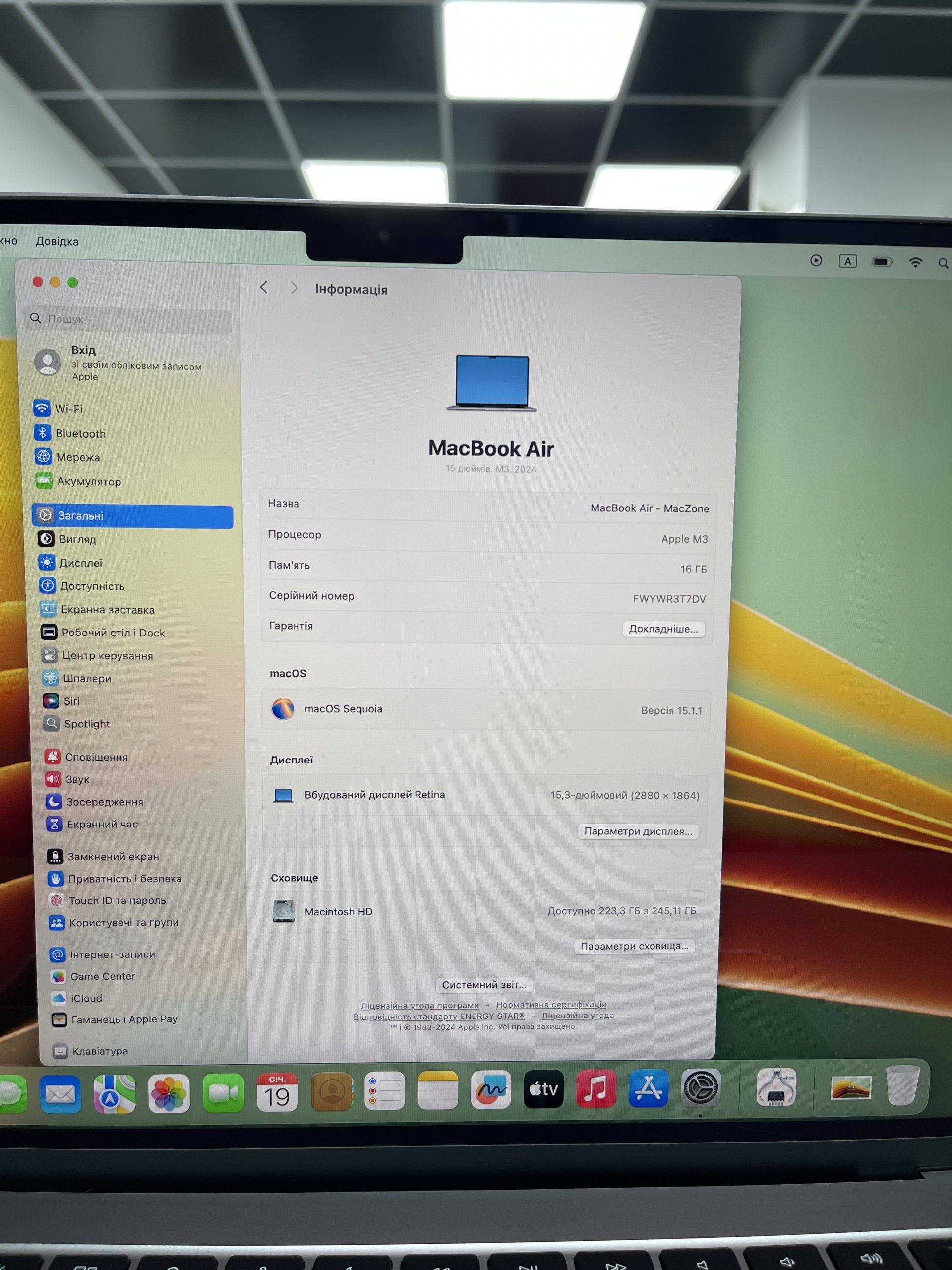Open Вигляд appearance settings
The image size is (952, 1270).
67,539
